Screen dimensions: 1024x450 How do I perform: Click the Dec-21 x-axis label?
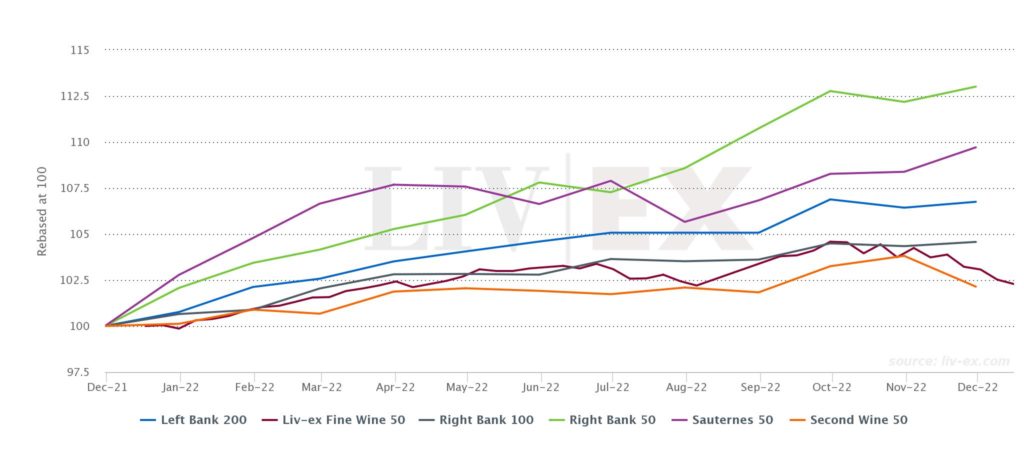click(106, 387)
